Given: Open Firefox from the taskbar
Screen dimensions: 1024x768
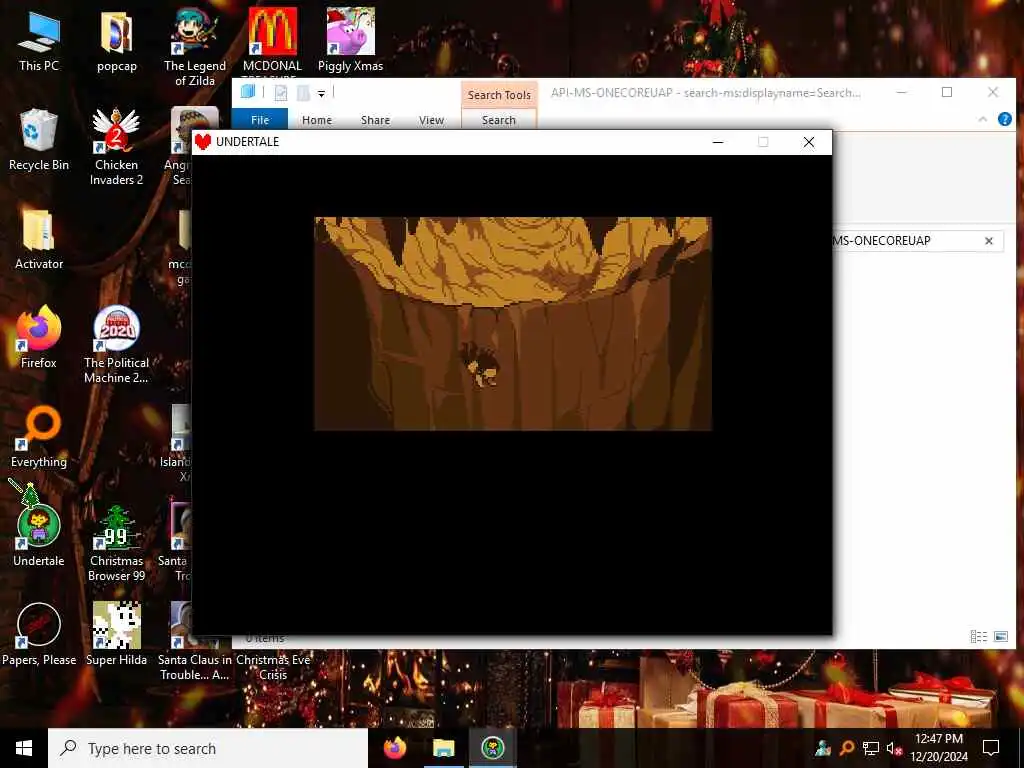Looking at the screenshot, I should pyautogui.click(x=394, y=748).
